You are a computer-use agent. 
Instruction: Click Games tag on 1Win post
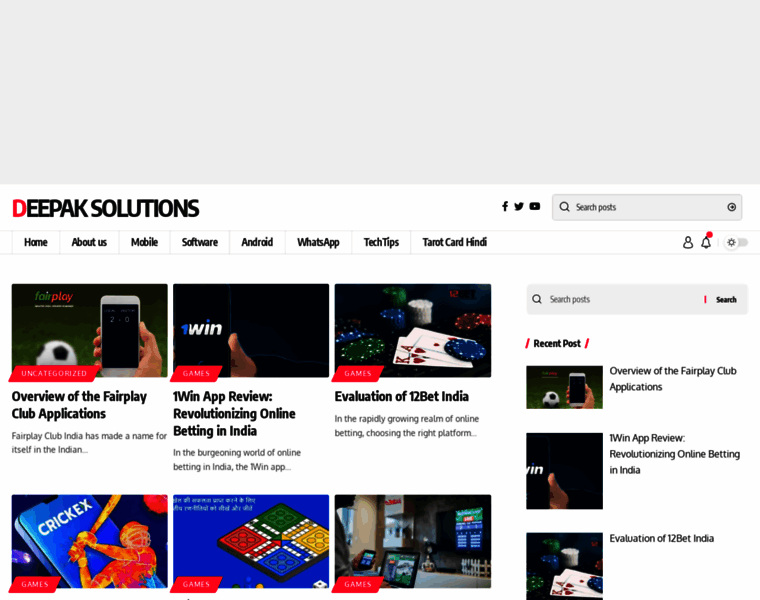[x=196, y=373]
